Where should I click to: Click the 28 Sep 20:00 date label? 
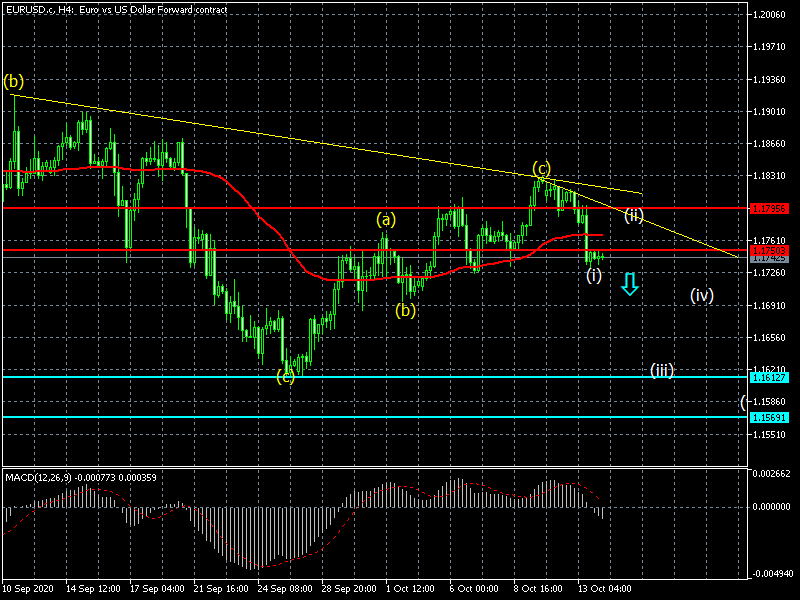(349, 589)
